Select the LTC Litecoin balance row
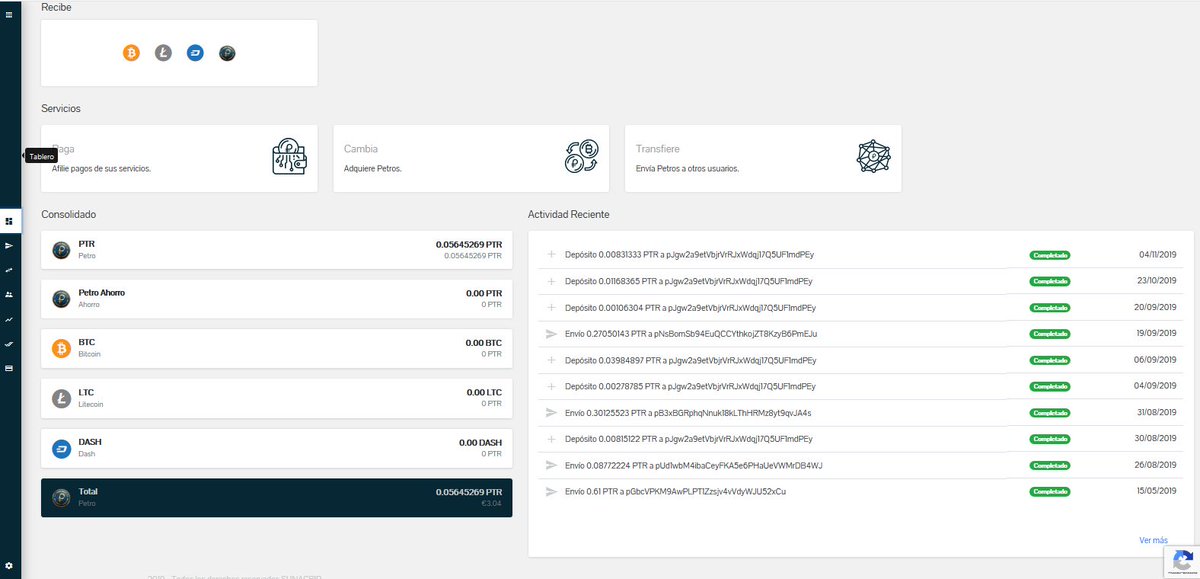The width and height of the screenshot is (1200, 579). coord(276,398)
